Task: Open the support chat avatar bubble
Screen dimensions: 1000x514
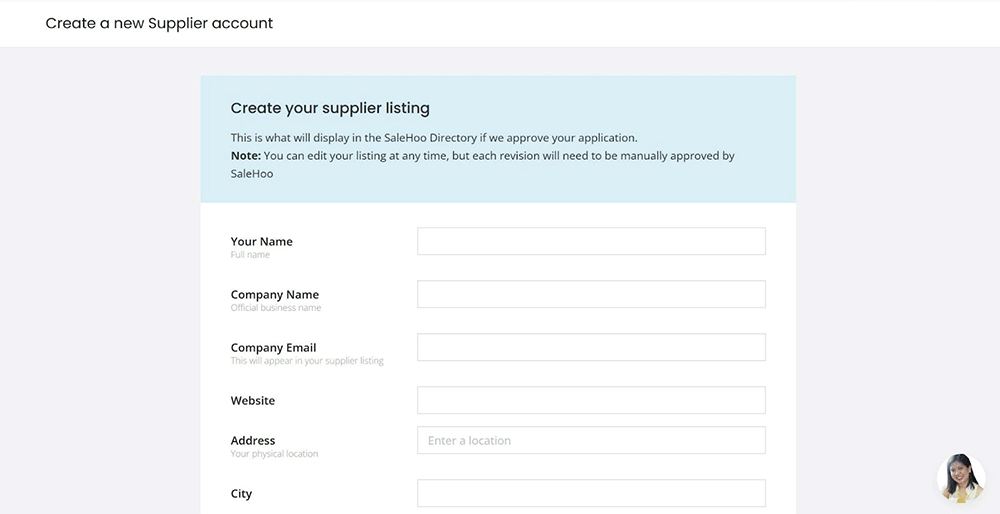Action: tap(960, 478)
